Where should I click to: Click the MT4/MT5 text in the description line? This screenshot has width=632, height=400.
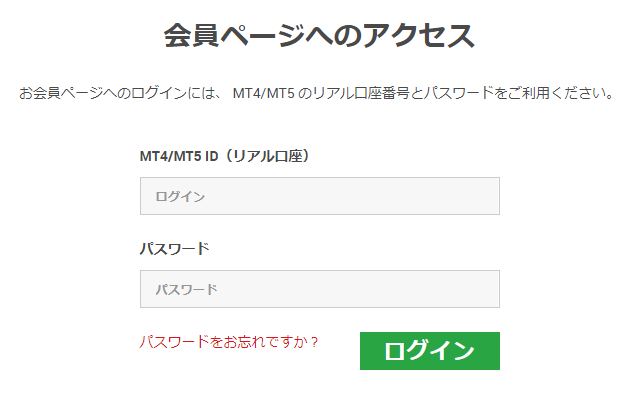(264, 94)
